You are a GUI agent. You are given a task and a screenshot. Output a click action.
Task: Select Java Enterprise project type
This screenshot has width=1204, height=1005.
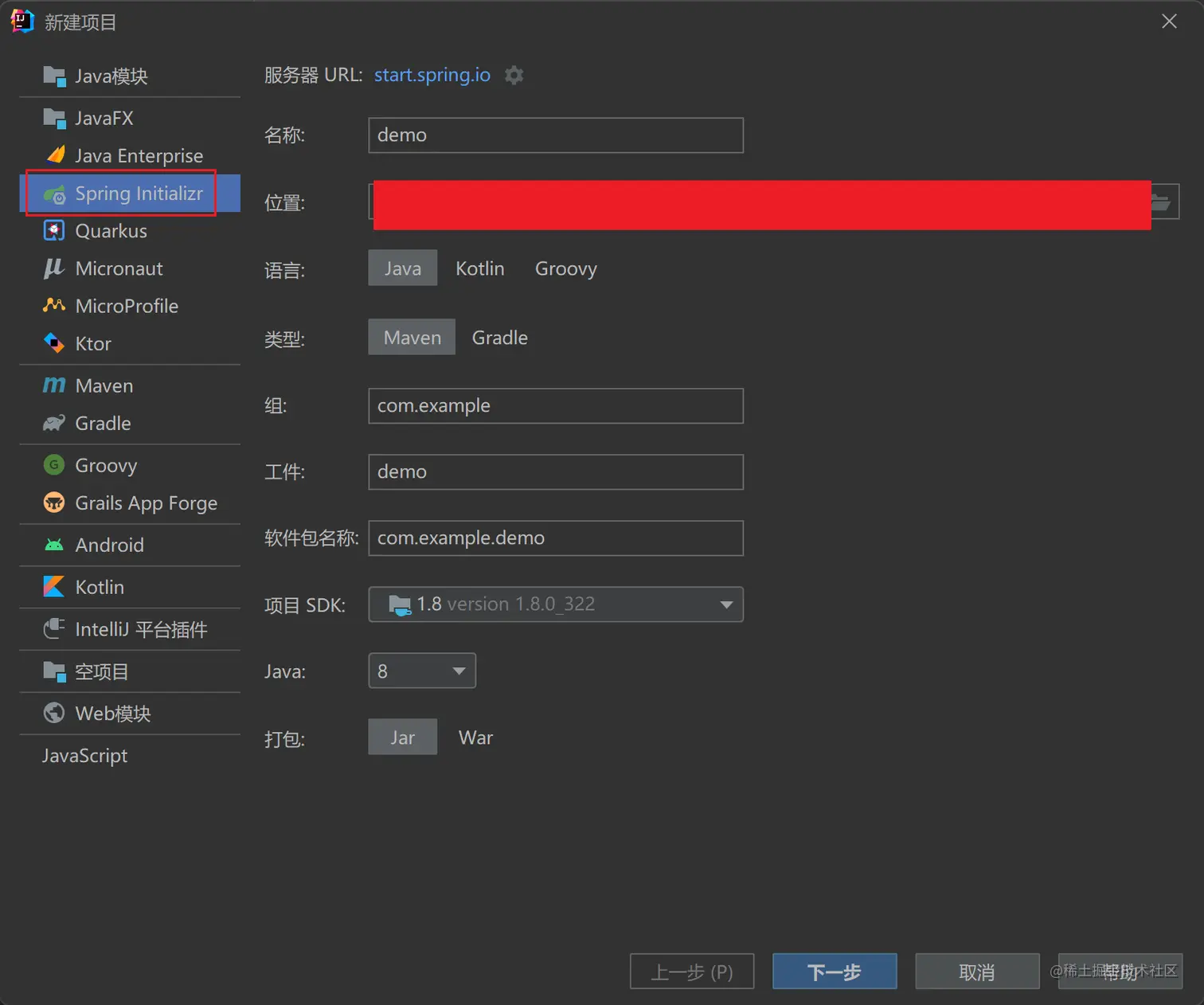pos(130,155)
